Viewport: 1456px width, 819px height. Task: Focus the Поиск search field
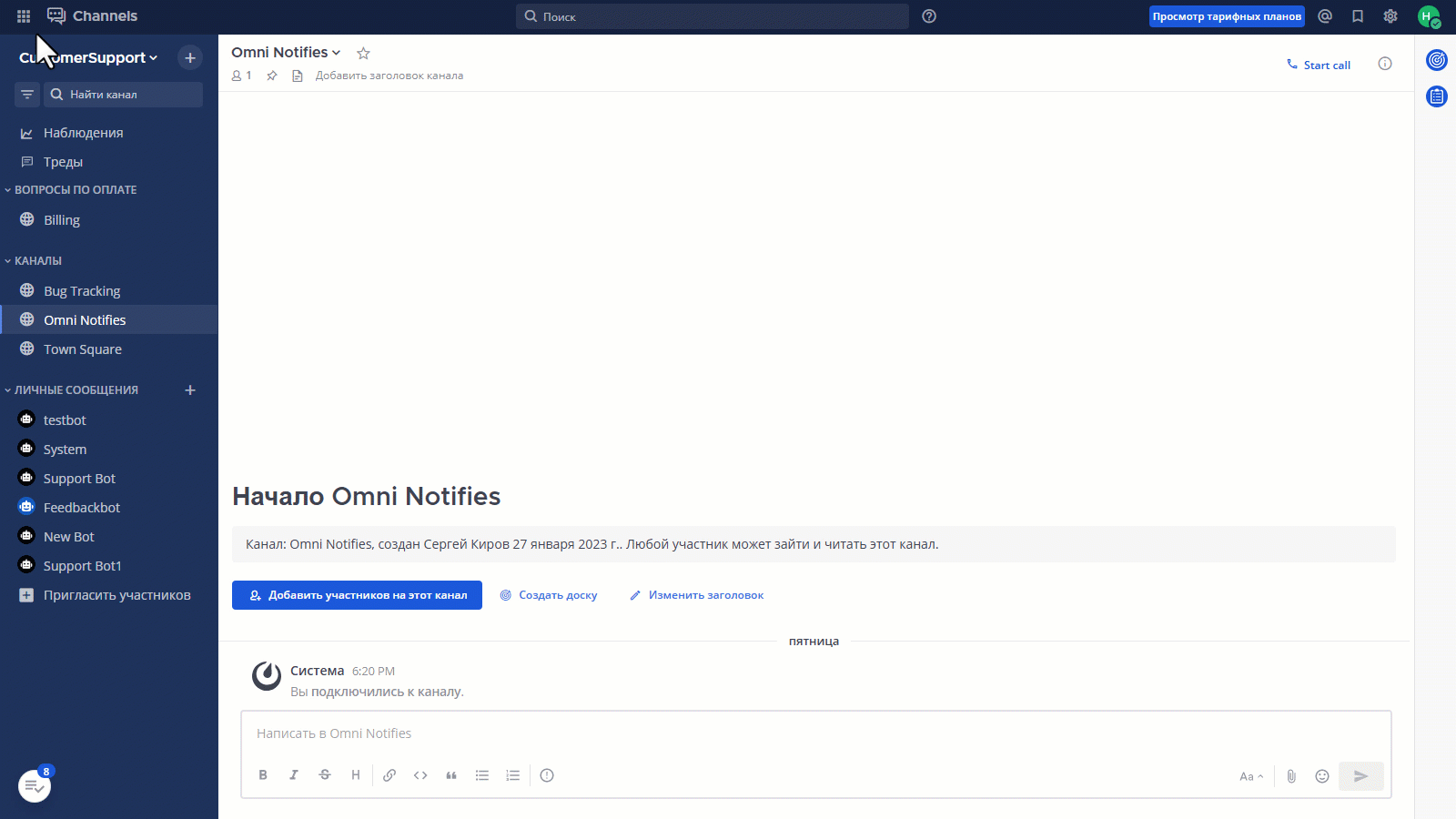point(713,16)
